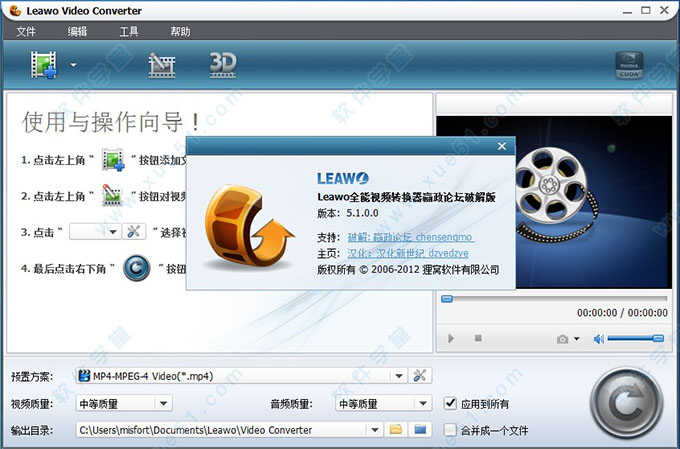Open the 音频质量 quality dropdown

click(x=423, y=404)
